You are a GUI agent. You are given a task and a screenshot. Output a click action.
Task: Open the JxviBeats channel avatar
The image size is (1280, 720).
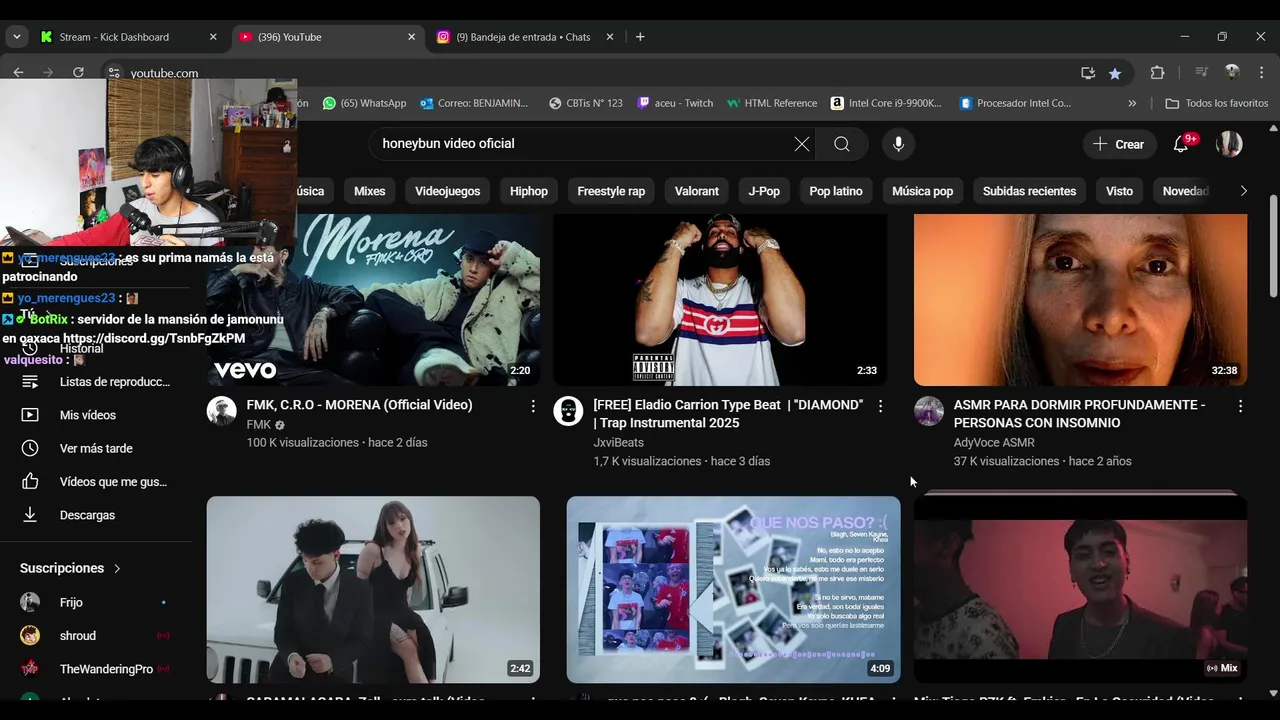(x=568, y=411)
